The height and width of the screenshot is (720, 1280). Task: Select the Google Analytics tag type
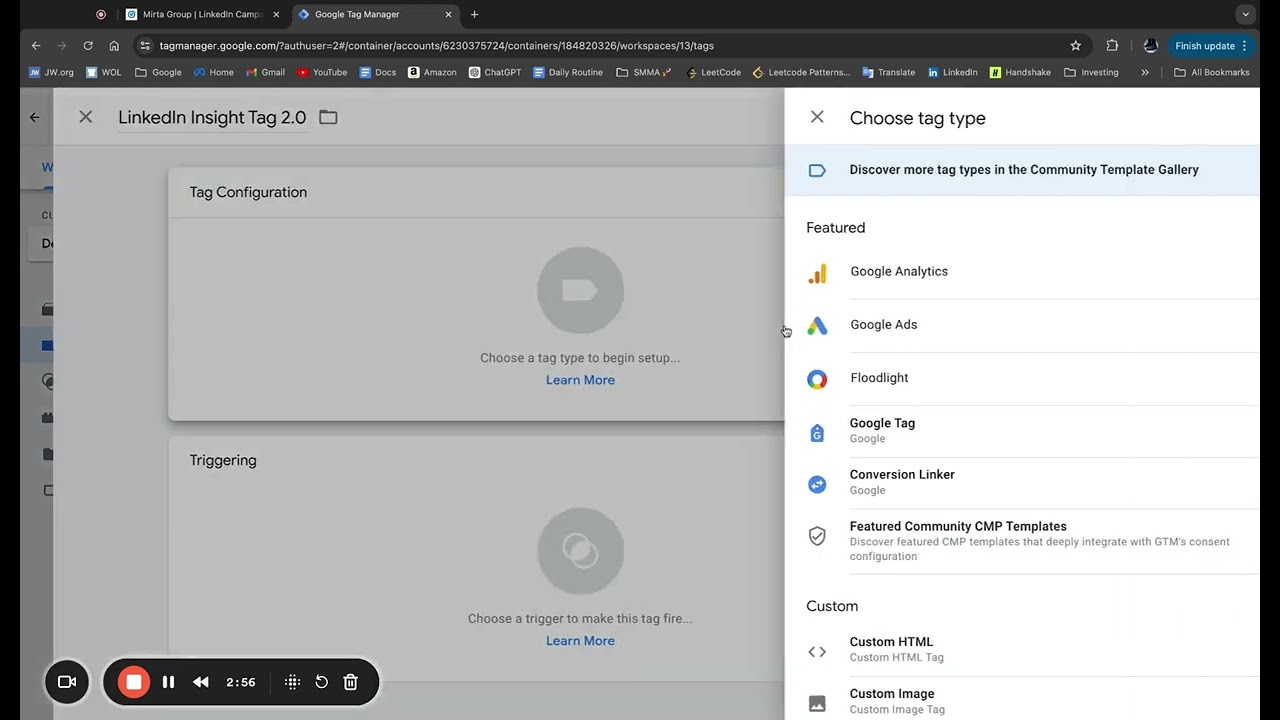click(1022, 272)
